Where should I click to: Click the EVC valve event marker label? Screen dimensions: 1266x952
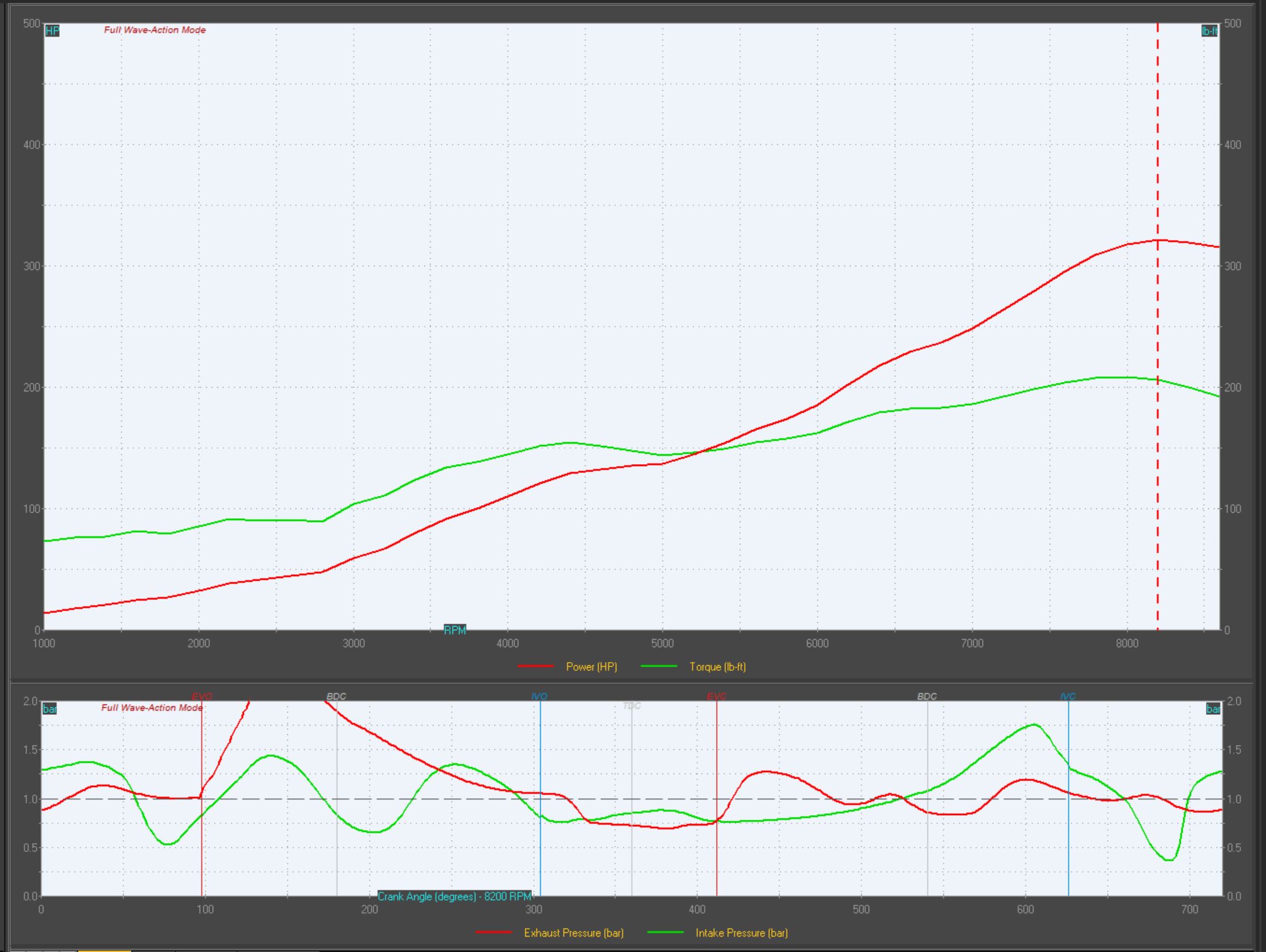click(717, 696)
